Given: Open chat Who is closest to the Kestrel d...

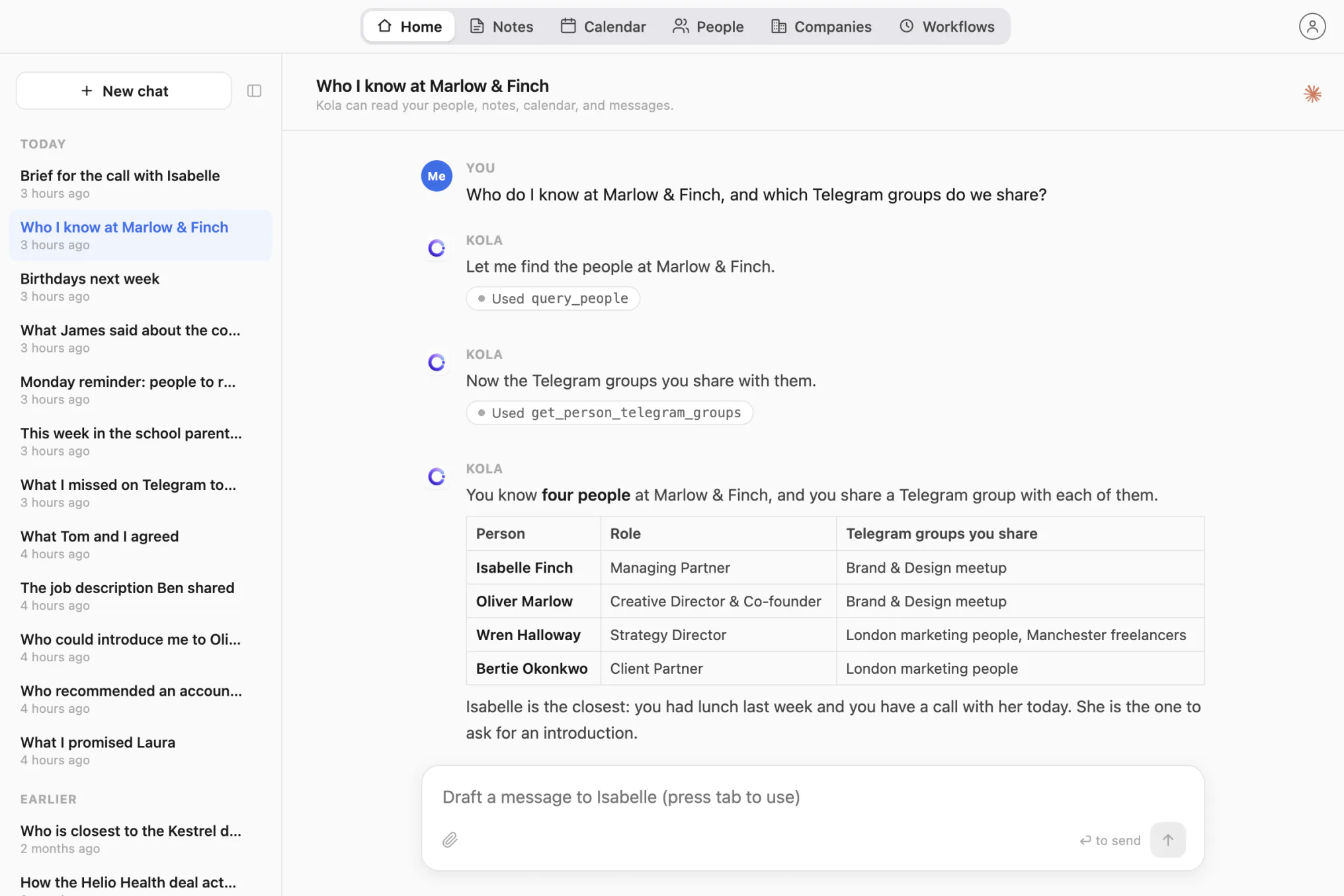Looking at the screenshot, I should [140, 839].
